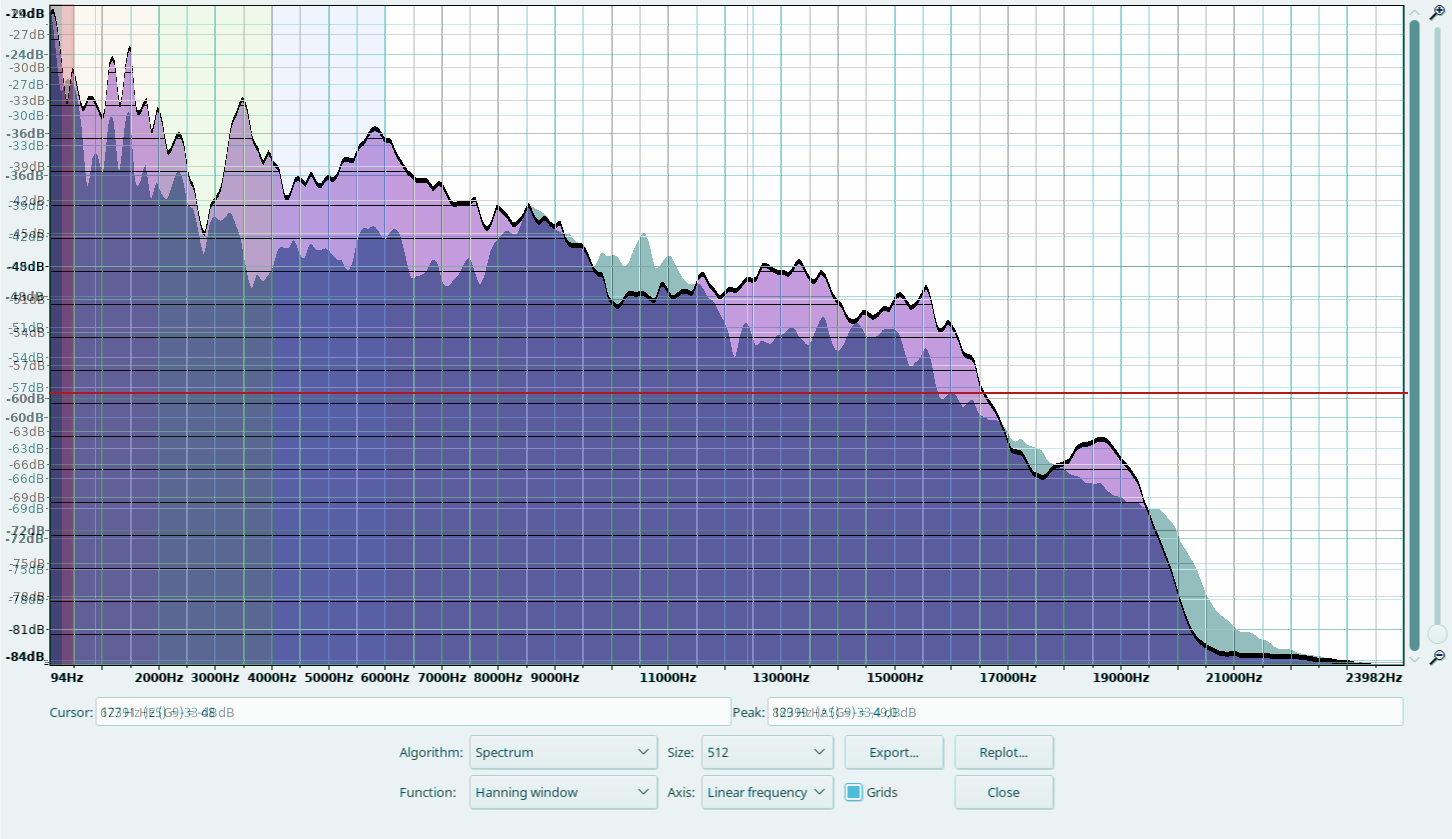
Task: Click the 19000Hz axis label
Action: [x=1120, y=677]
